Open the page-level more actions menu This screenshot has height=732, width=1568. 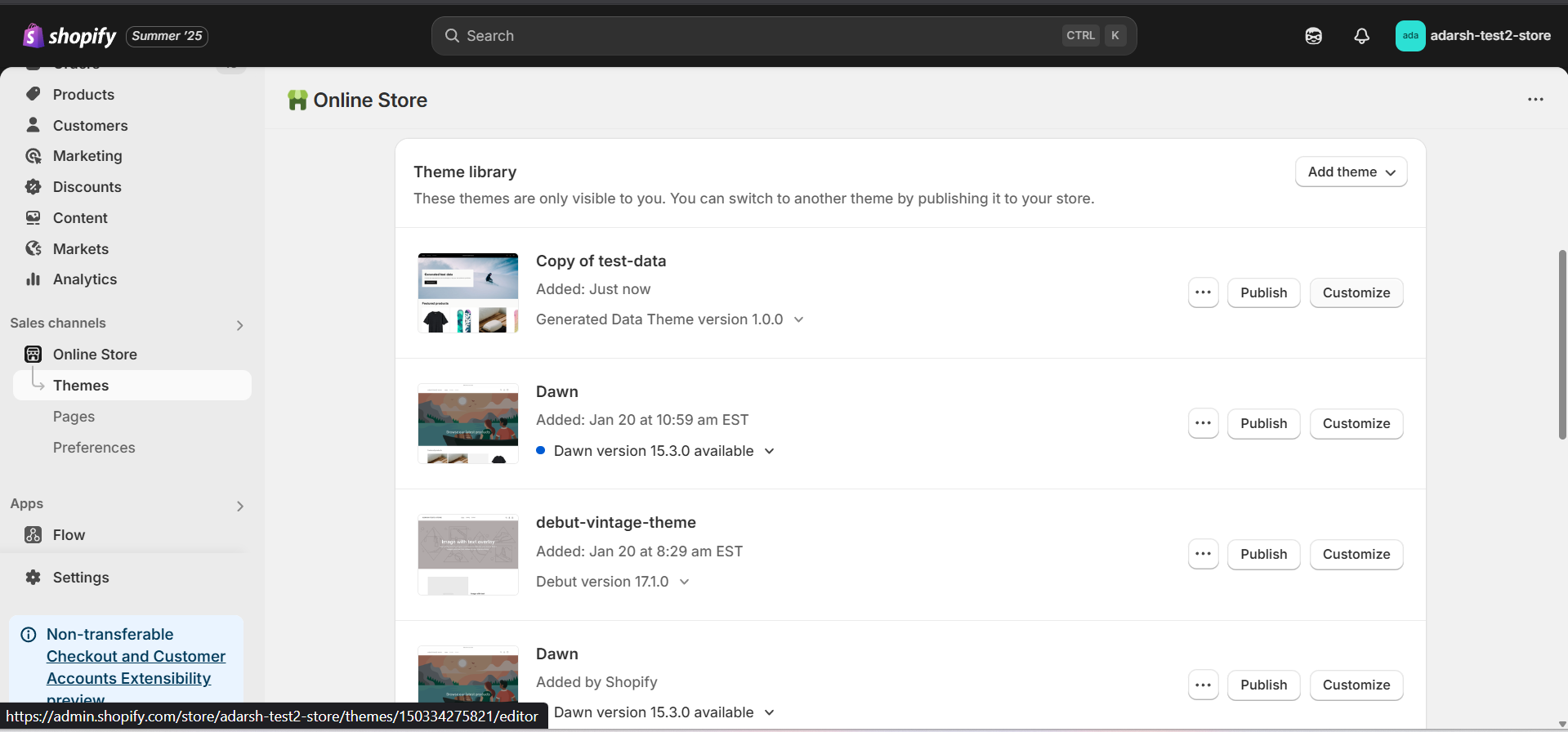[1535, 100]
